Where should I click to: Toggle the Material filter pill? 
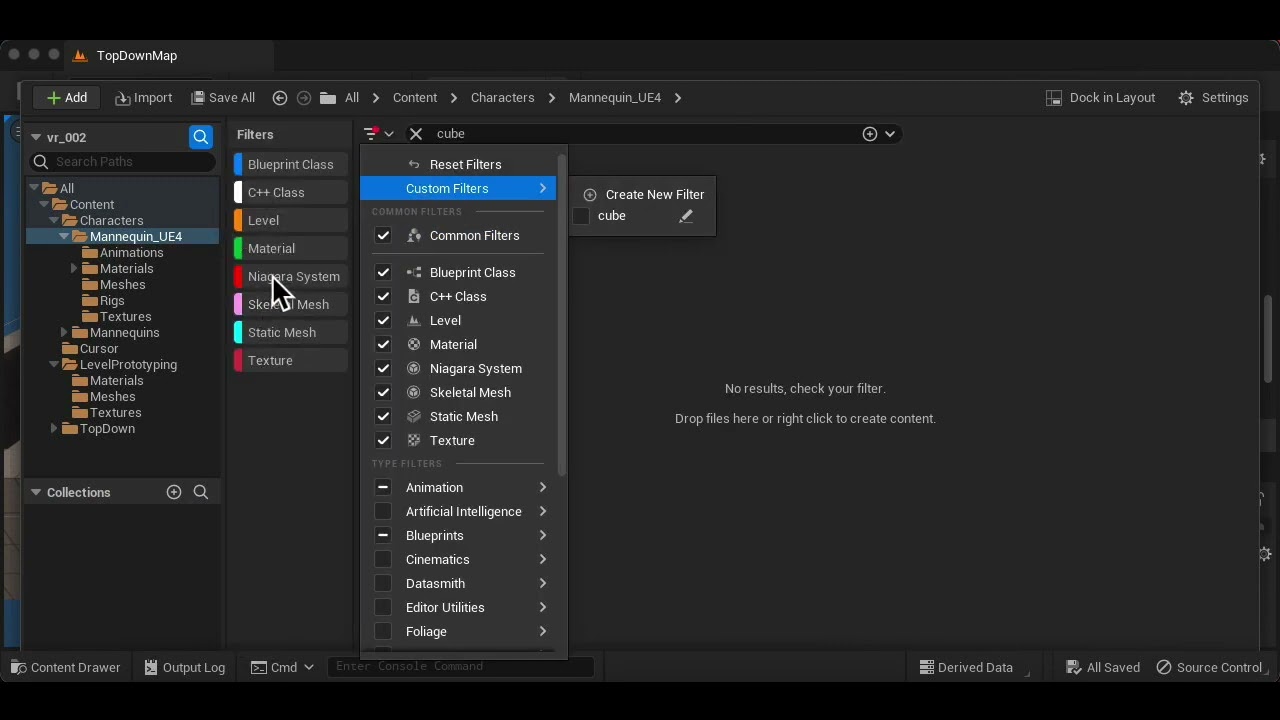291,248
